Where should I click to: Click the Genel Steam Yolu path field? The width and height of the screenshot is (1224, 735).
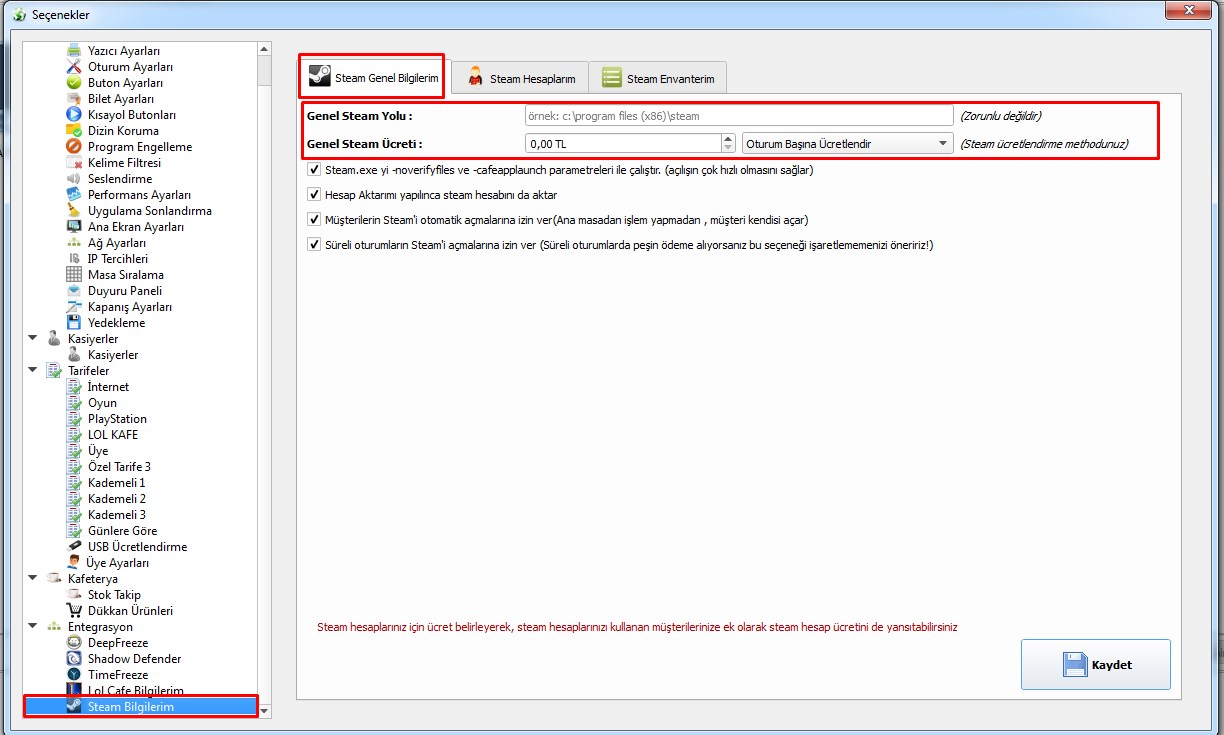tap(738, 116)
